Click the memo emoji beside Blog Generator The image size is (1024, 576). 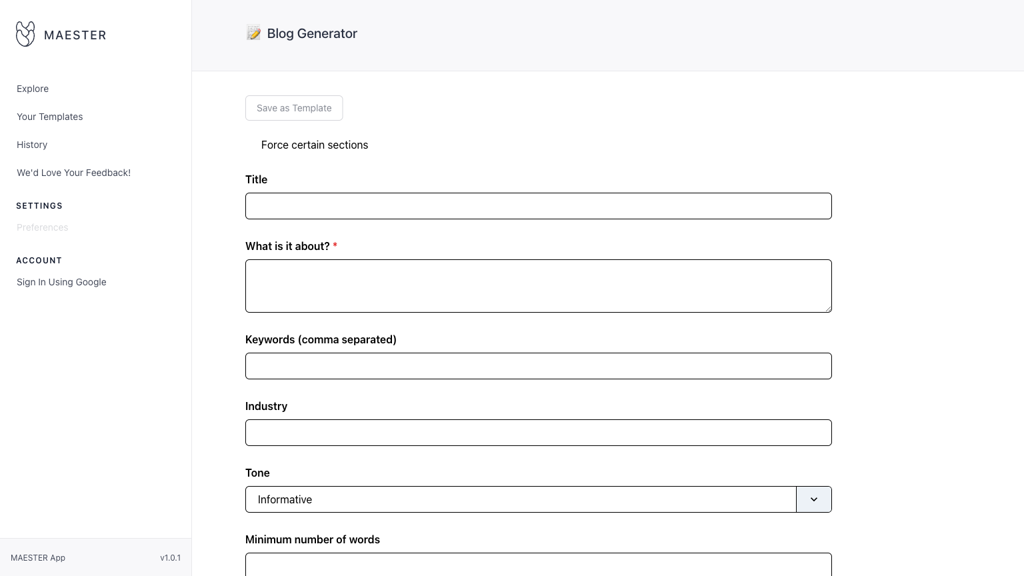tap(253, 32)
